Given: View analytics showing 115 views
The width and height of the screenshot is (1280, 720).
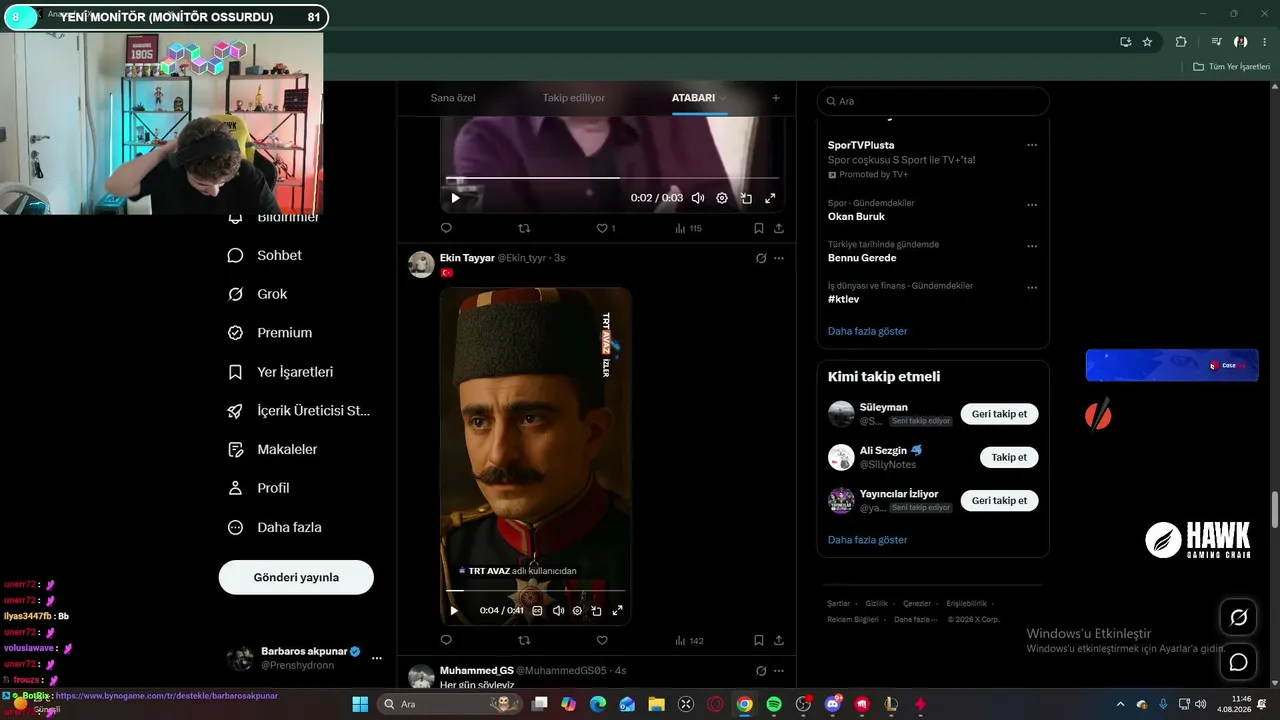Looking at the screenshot, I should (688, 228).
